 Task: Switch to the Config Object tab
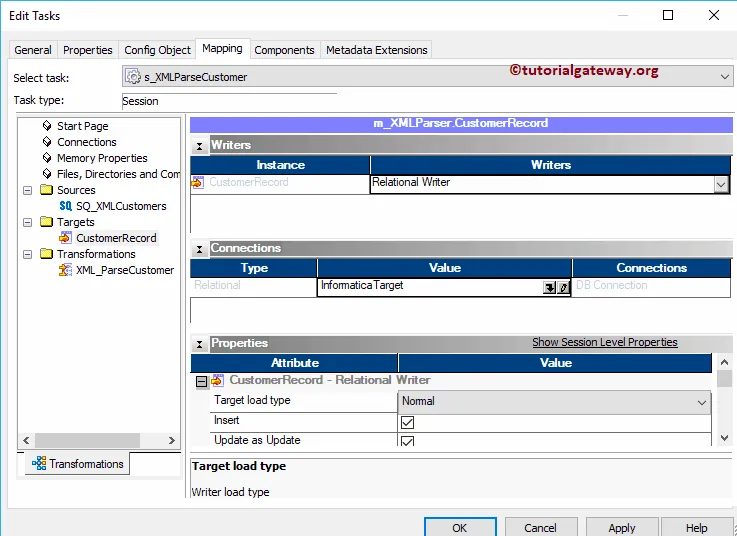point(157,50)
